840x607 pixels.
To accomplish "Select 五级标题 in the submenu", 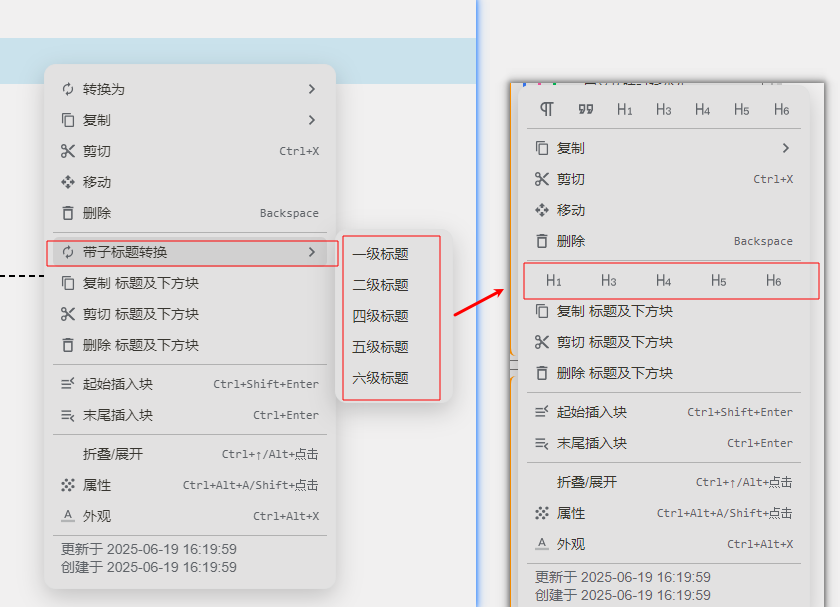I will tap(392, 347).
